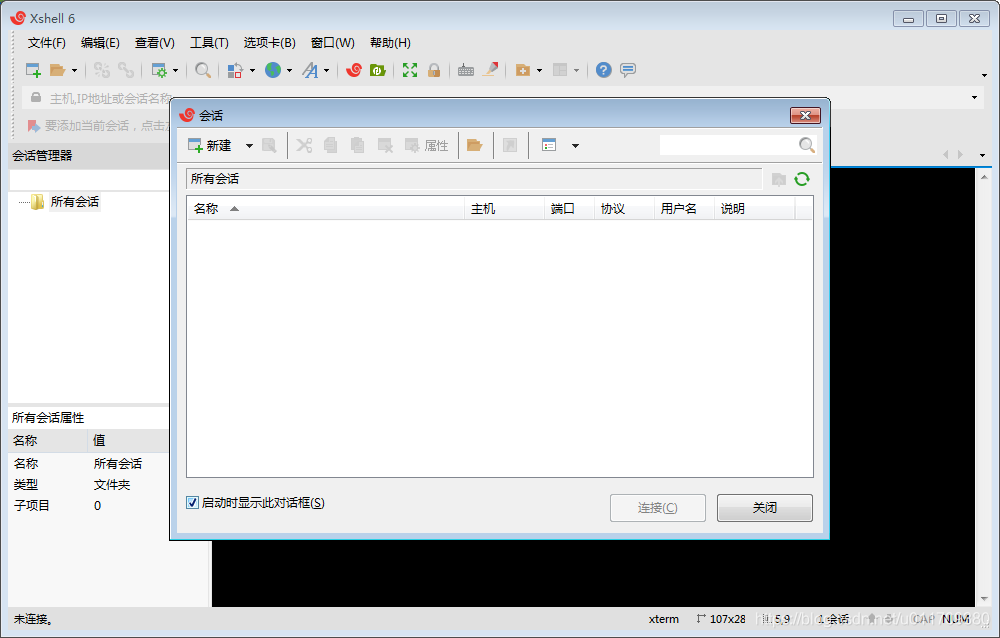Click the 协议 column header

pyautogui.click(x=624, y=209)
